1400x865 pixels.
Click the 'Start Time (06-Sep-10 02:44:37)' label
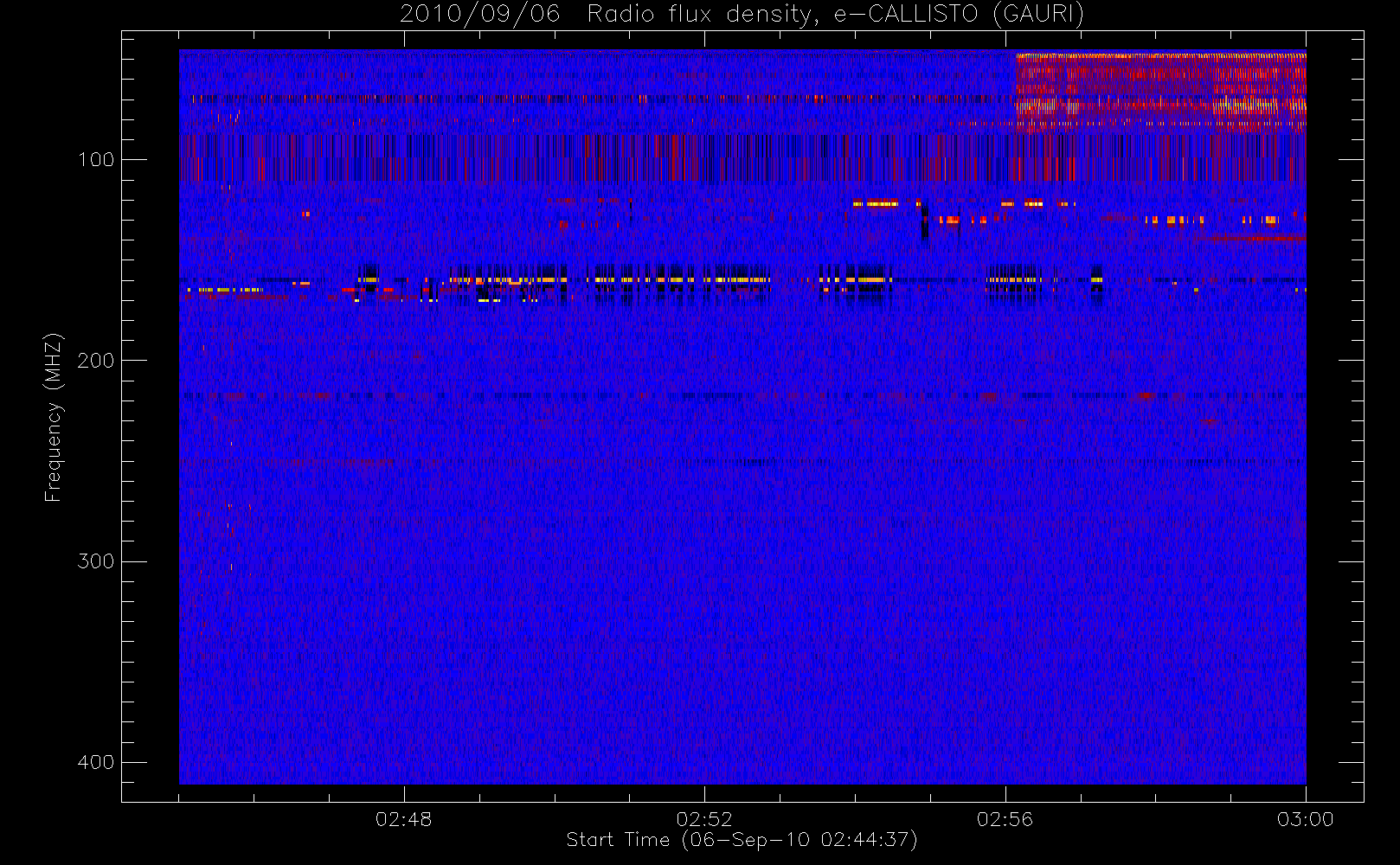[742, 840]
